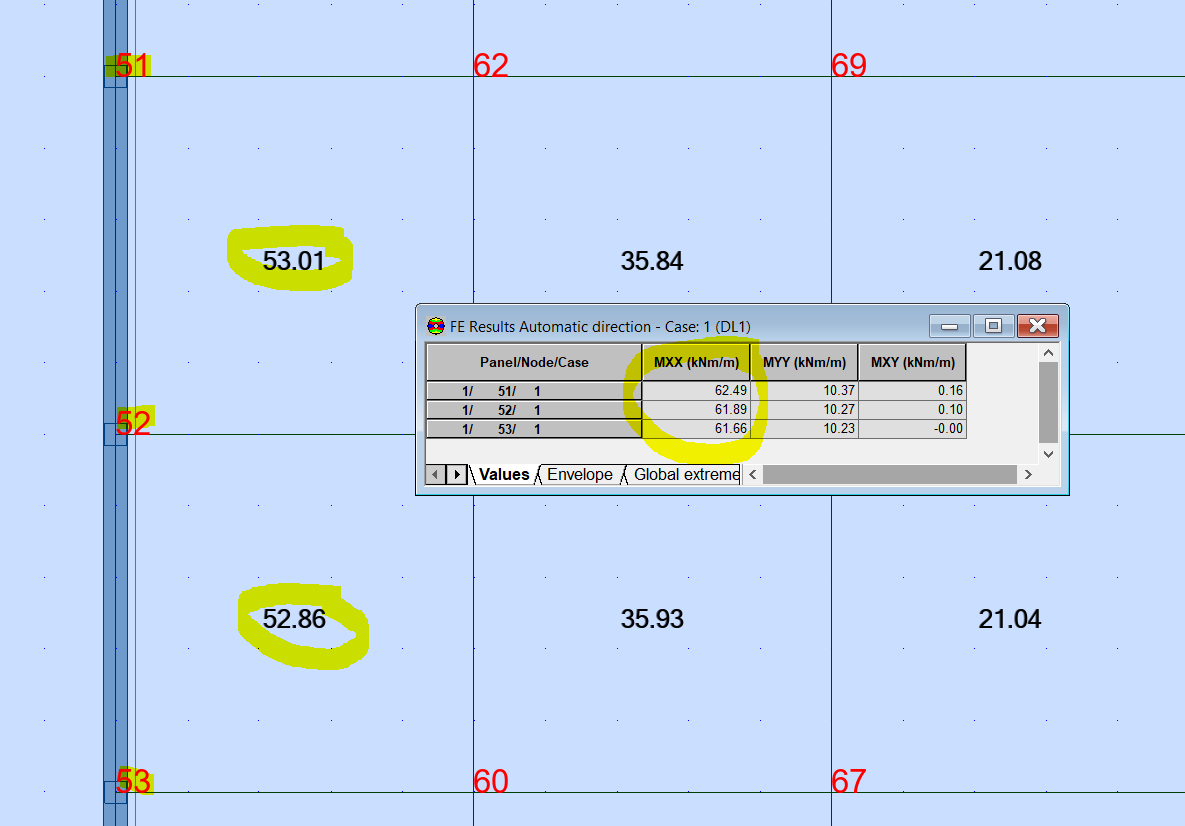Screen dimensions: 1185x826
Task: Click the right tab navigation arrow
Action: [x=458, y=474]
